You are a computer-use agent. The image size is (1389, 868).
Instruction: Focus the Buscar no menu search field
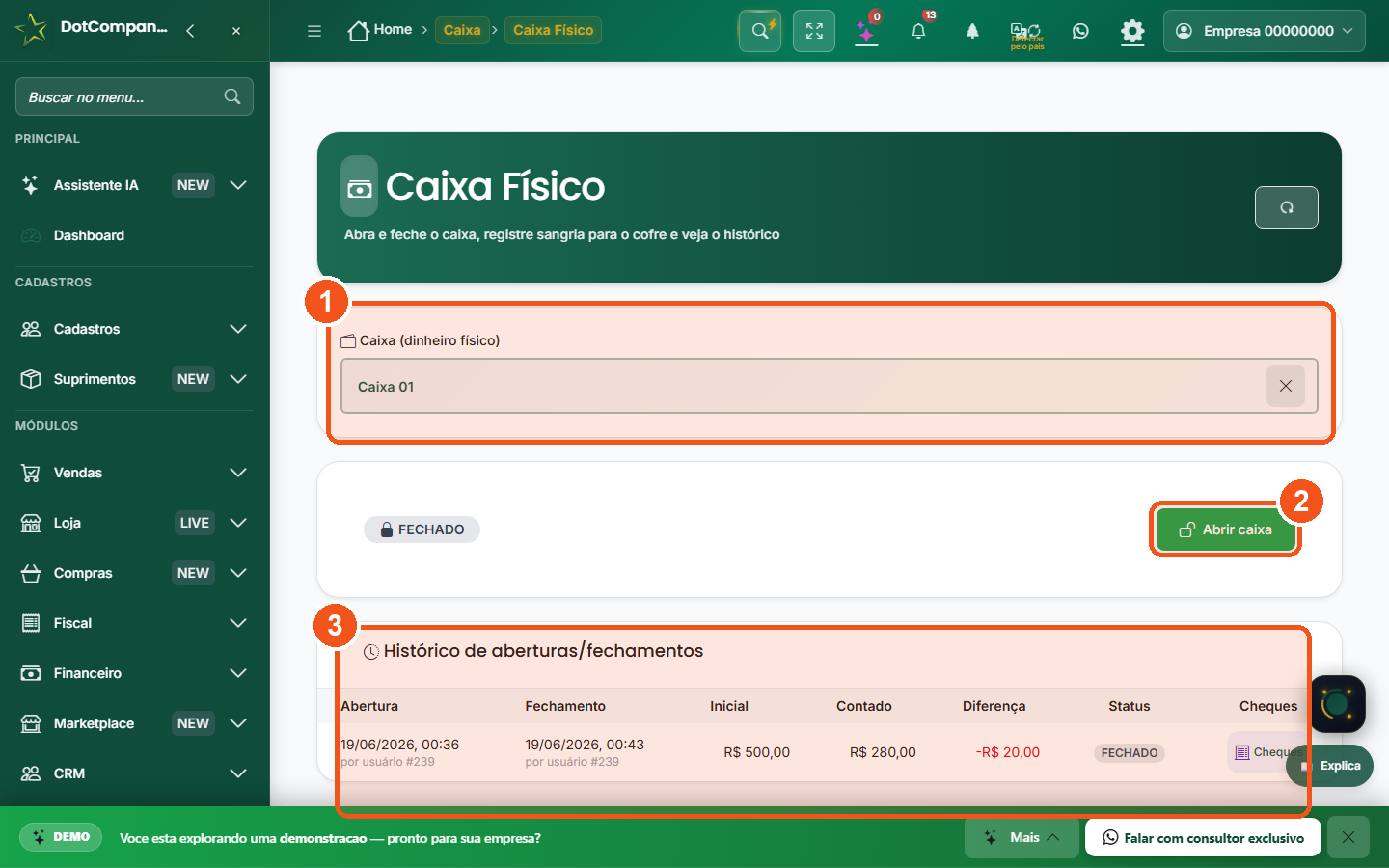click(x=134, y=96)
